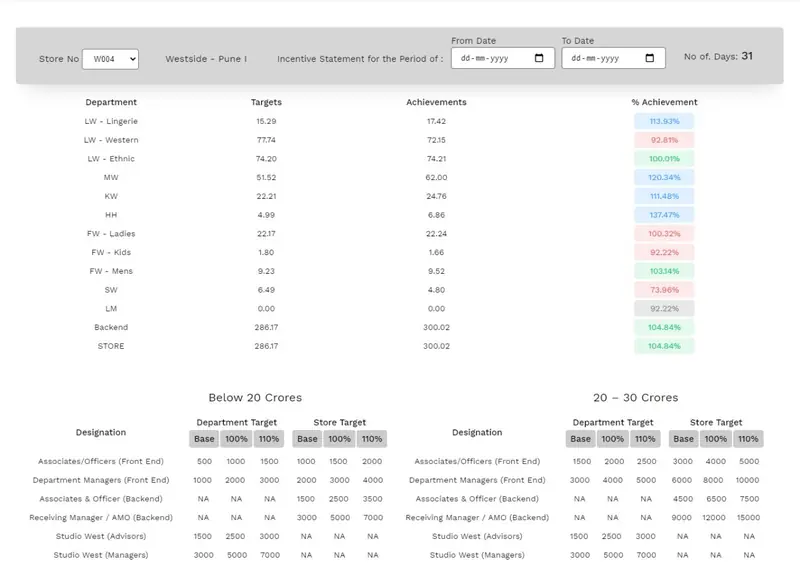Click the red 92.81% achievement badge
The height and width of the screenshot is (577, 800).
tap(664, 140)
